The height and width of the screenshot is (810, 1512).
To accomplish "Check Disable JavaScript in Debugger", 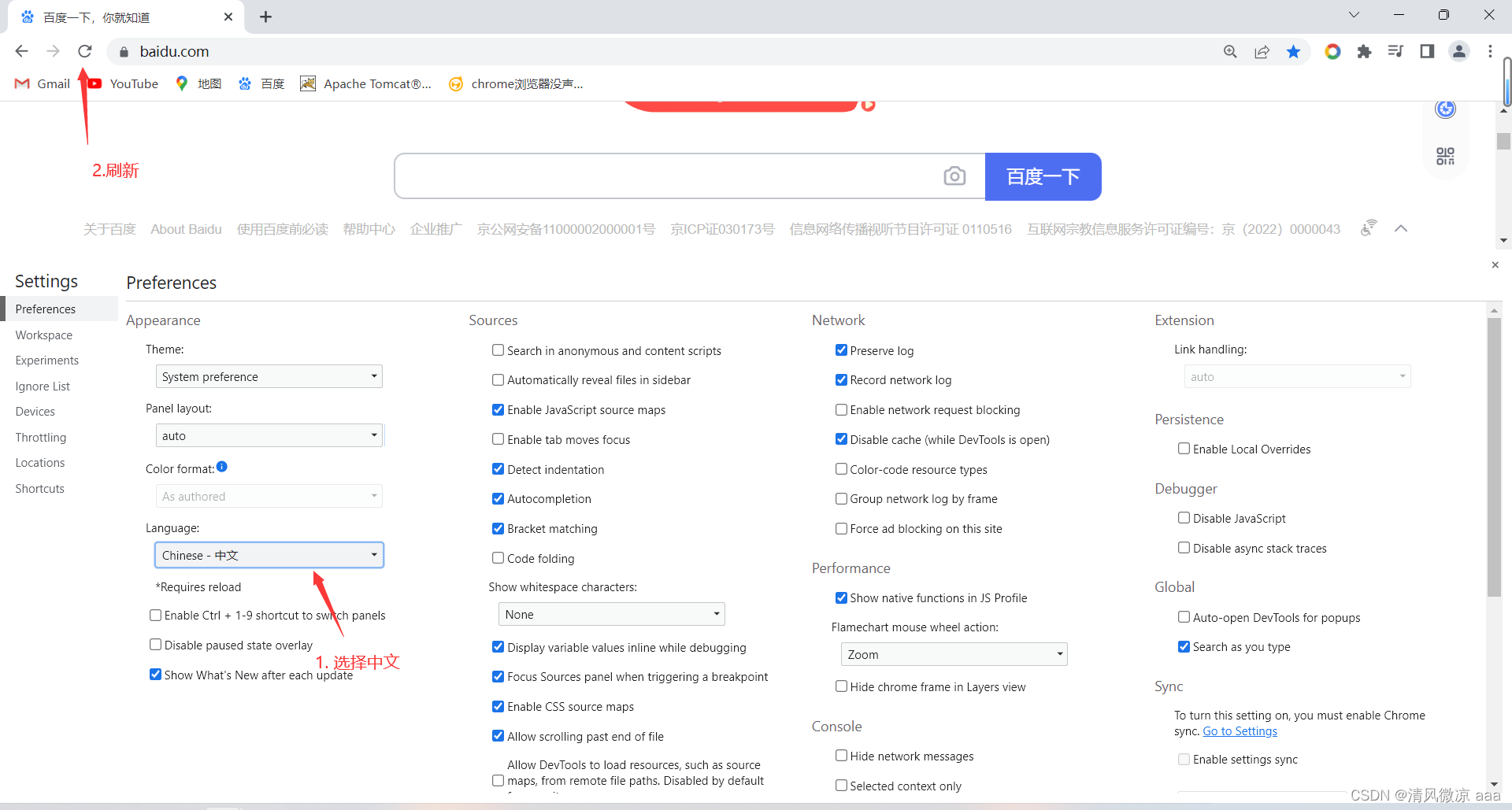I will click(1184, 518).
